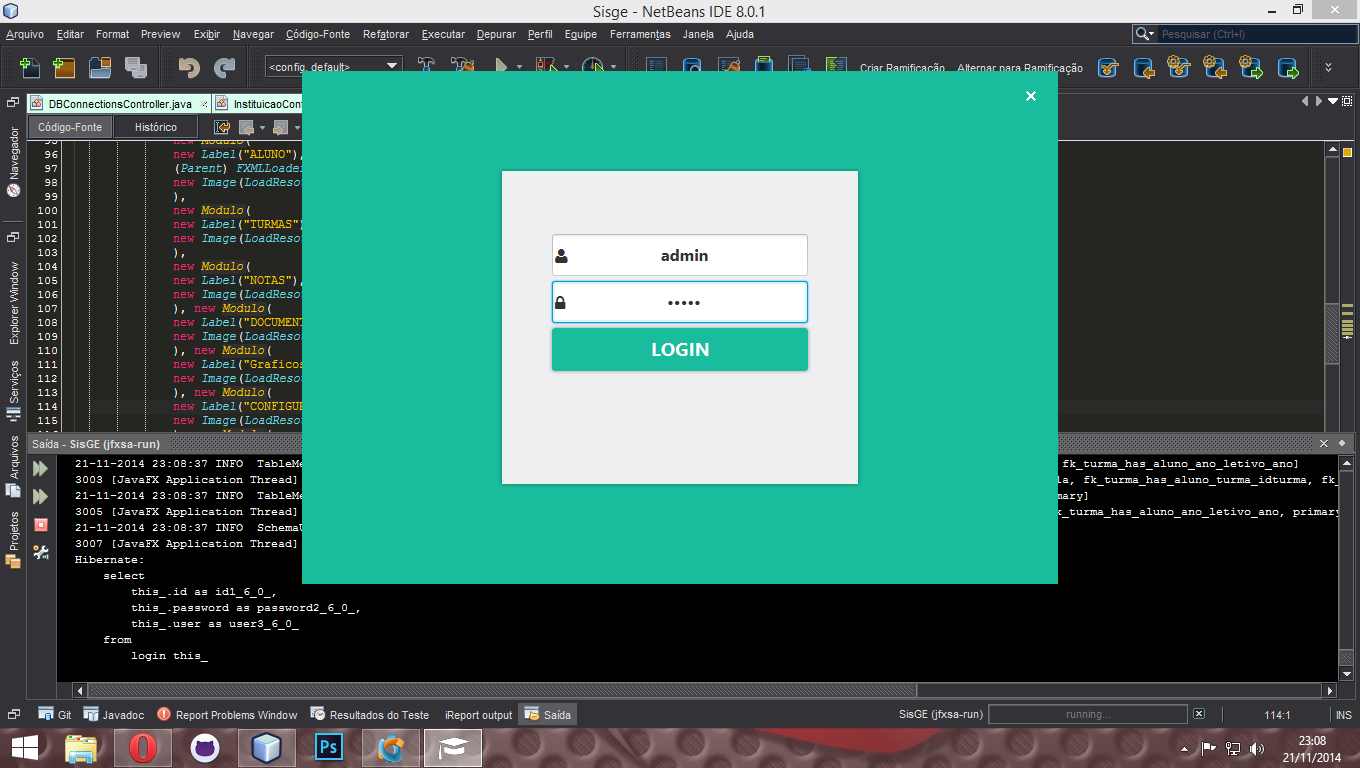
Task: Click the database gear push icon with green arrow
Action: (x=1251, y=67)
